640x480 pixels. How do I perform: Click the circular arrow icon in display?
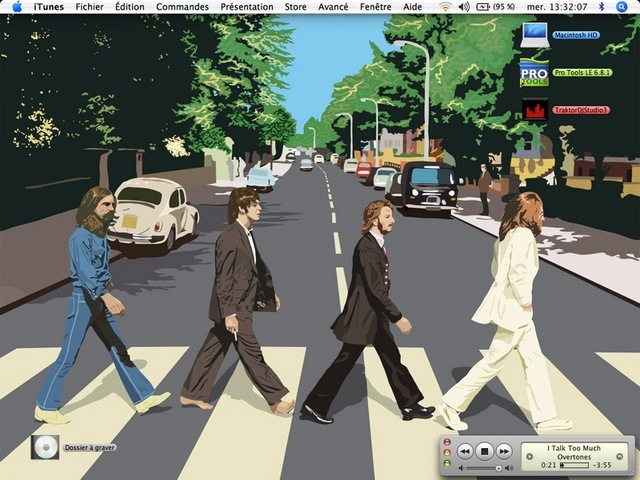[x=620, y=456]
